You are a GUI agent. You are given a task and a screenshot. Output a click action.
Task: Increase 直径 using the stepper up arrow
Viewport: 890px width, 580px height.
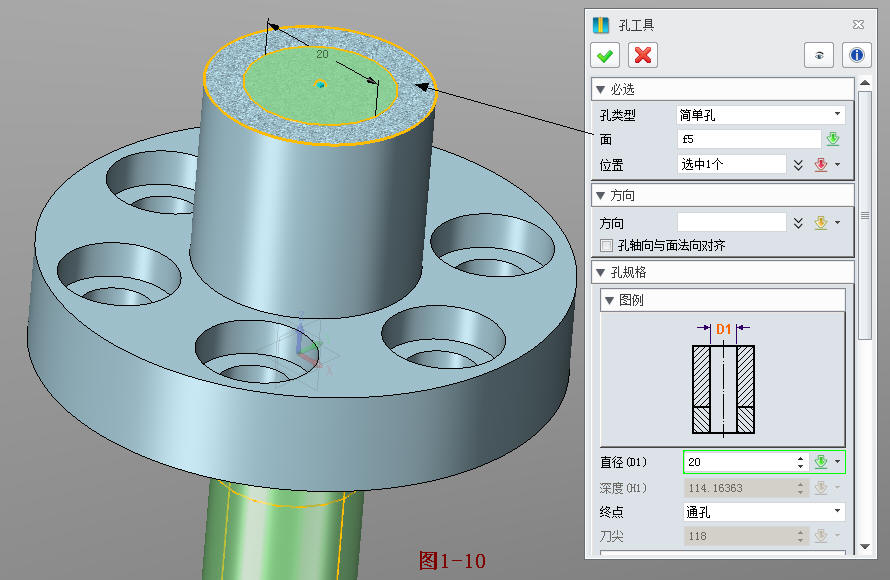click(800, 458)
